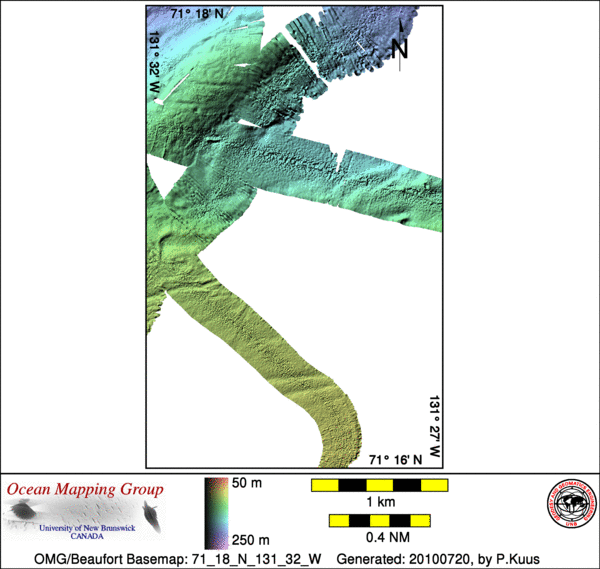The height and width of the screenshot is (569, 600).
Task: Click the 50 m depth label
Action: [247, 484]
